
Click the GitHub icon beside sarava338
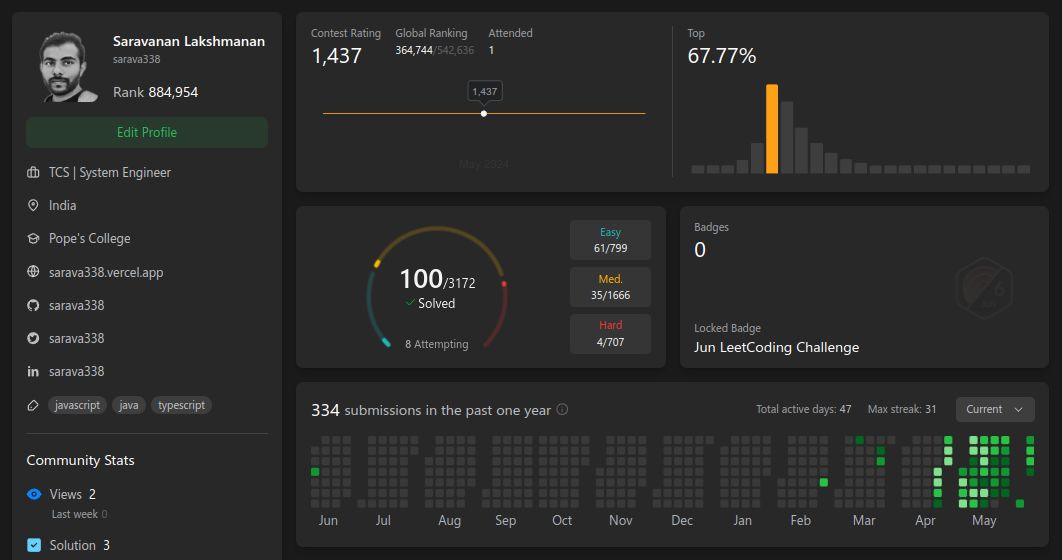(33, 305)
